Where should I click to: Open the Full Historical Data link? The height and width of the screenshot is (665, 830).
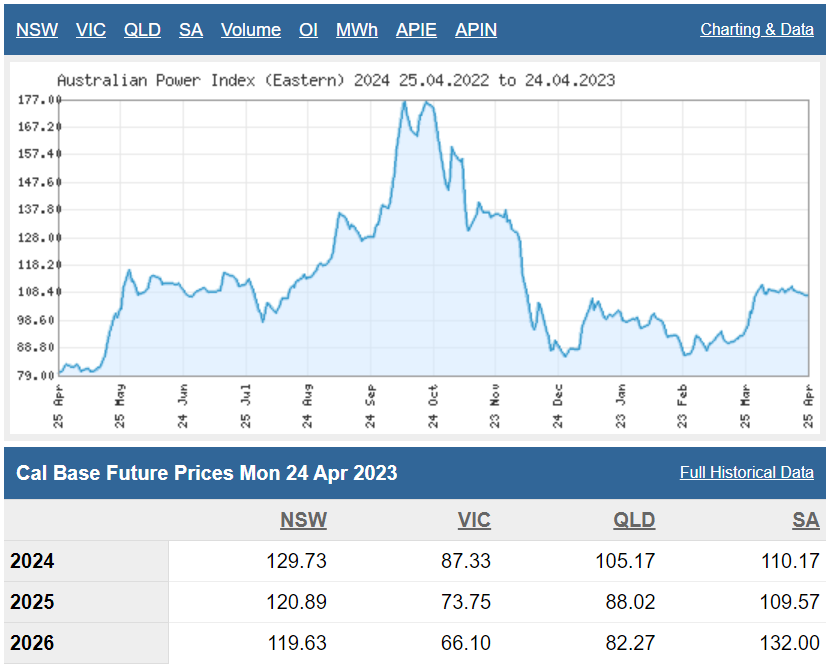747,473
